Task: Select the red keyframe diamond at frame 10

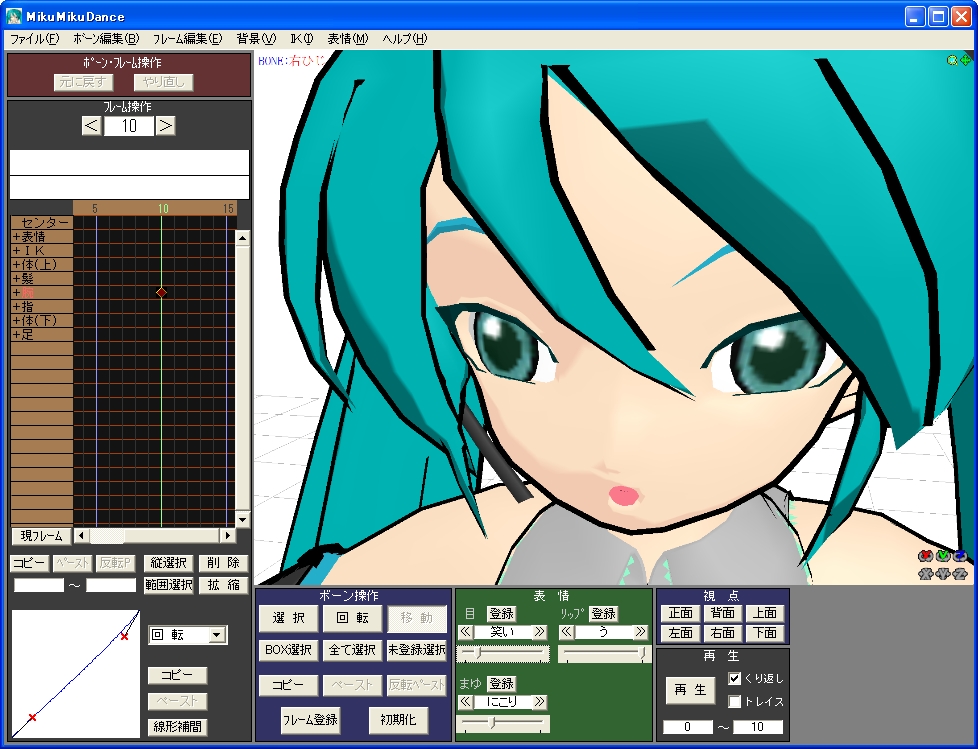Action: coord(162,292)
